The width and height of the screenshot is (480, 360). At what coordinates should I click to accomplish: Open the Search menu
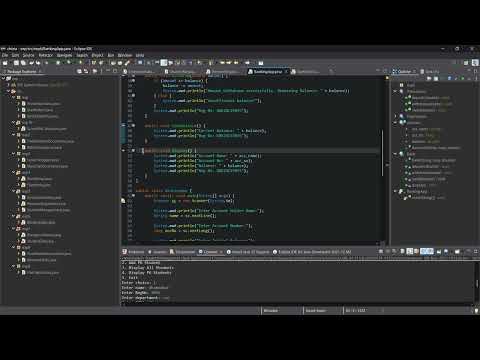82,55
